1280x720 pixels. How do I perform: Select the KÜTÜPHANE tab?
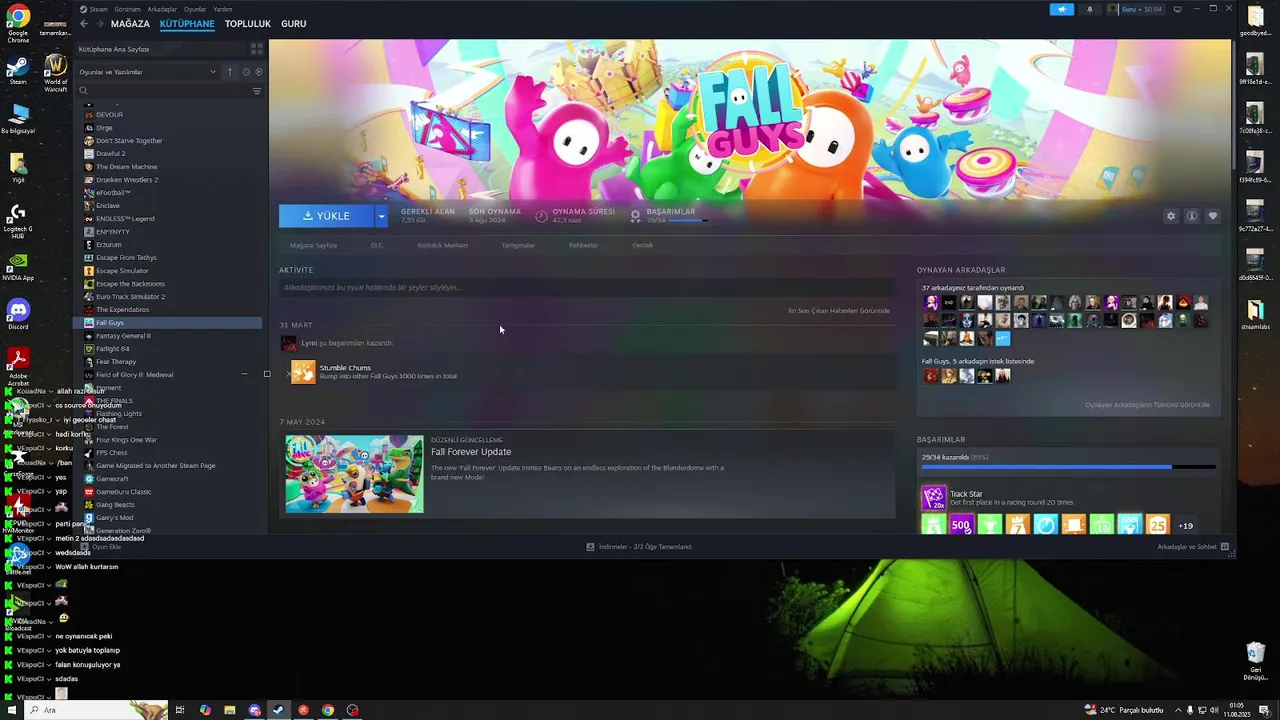(x=187, y=24)
